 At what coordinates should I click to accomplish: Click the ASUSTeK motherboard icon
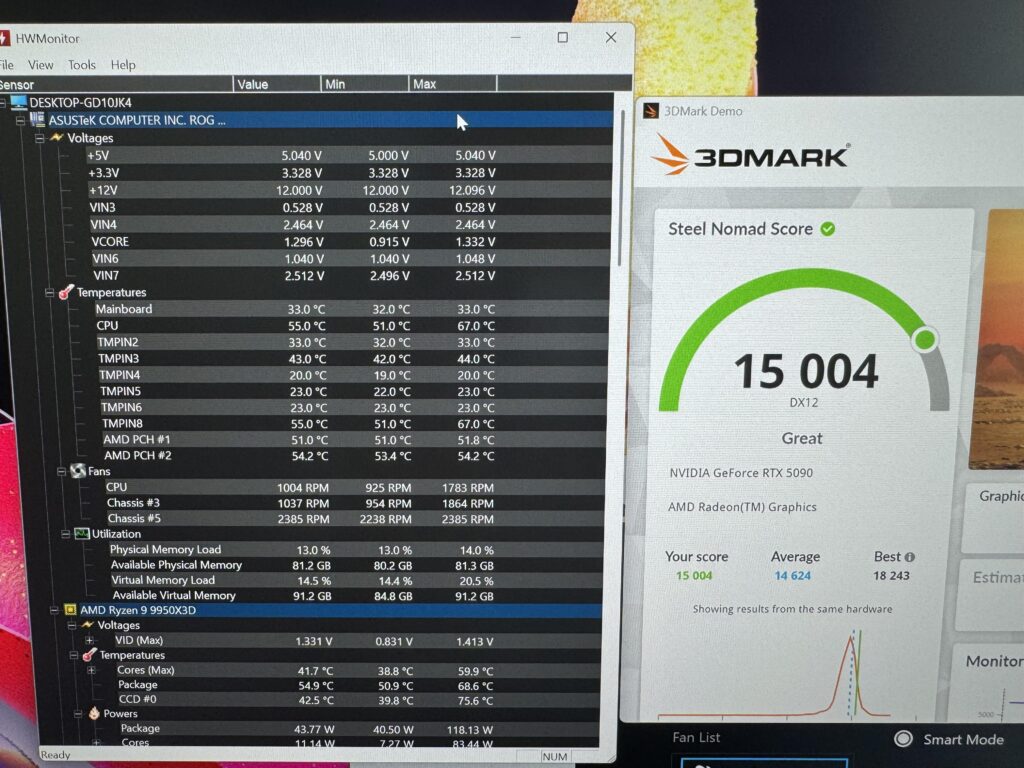pyautogui.click(x=37, y=120)
